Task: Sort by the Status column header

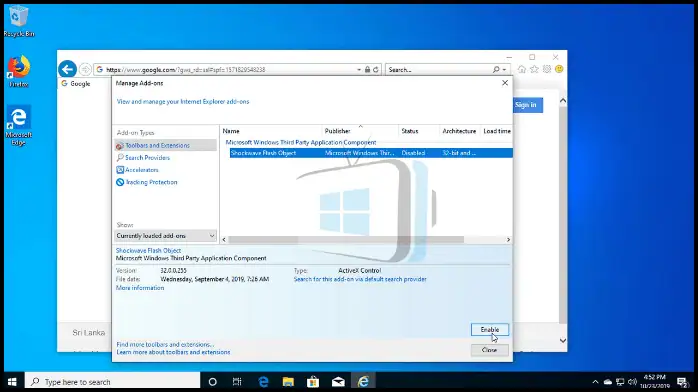Action: (x=418, y=131)
